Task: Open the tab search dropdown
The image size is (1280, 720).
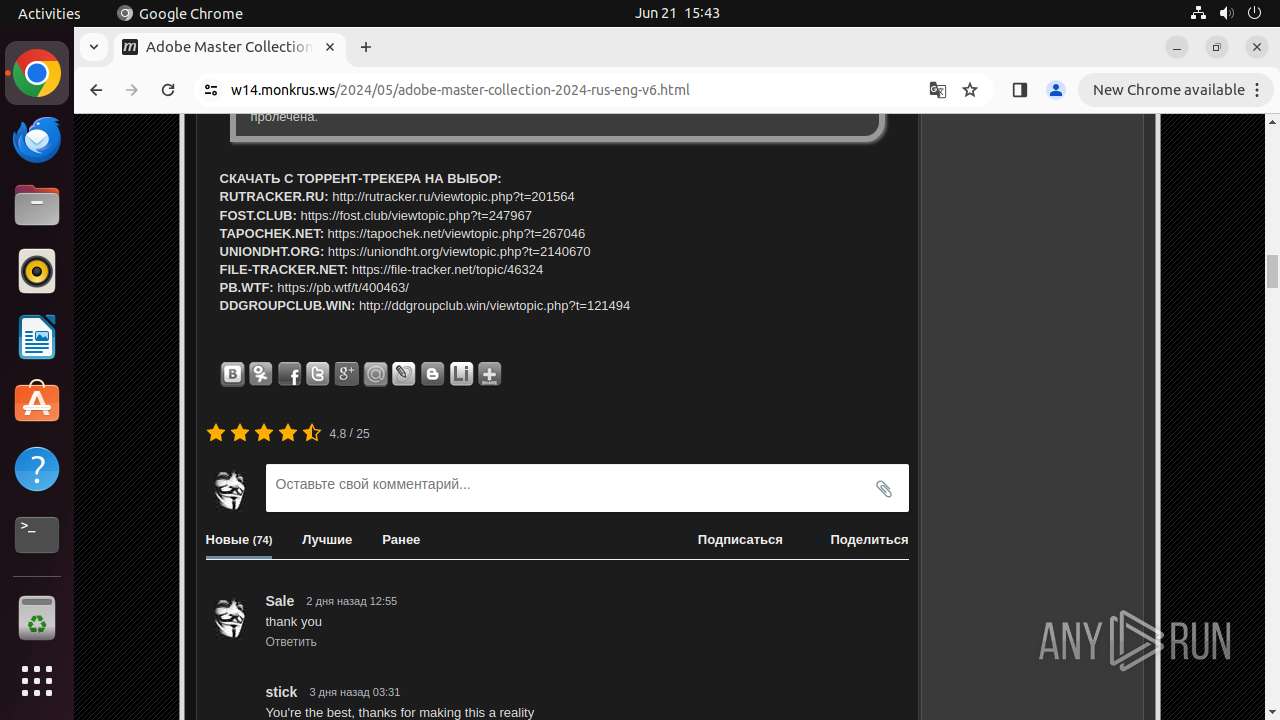Action: click(x=94, y=47)
